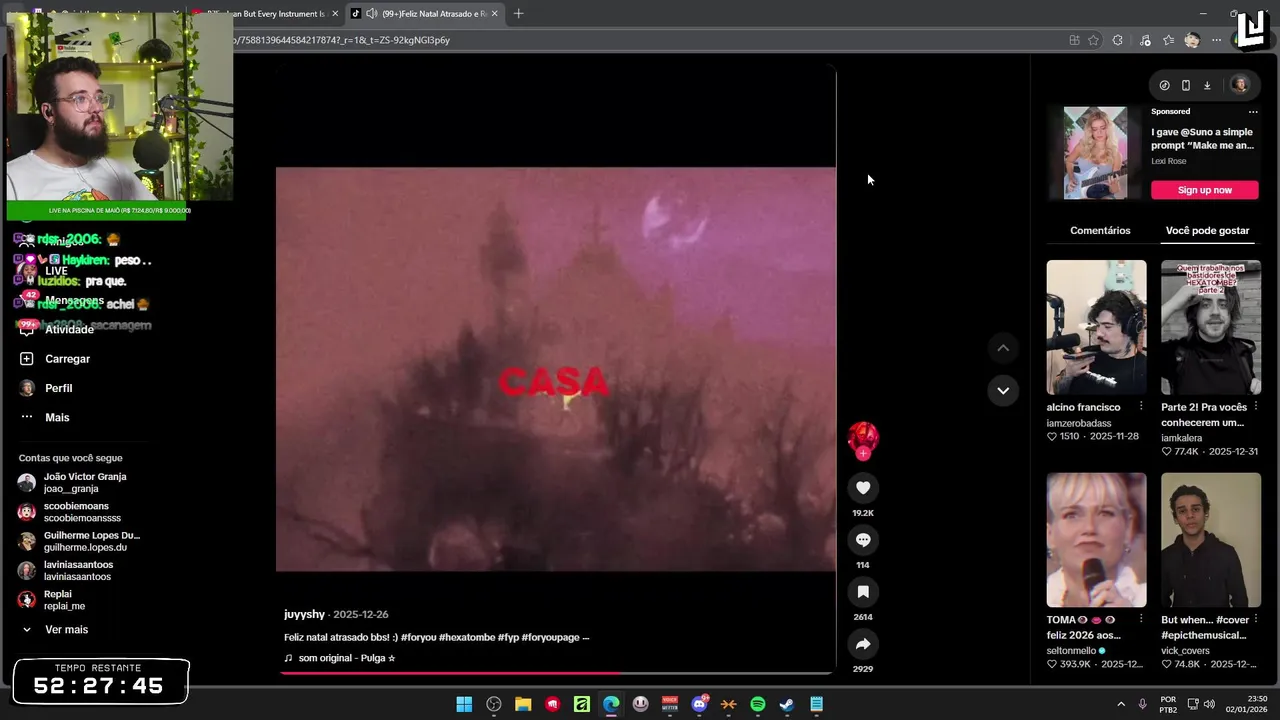The image size is (1280, 720).
Task: Add page to favorites with star icon
Action: (x=1093, y=40)
